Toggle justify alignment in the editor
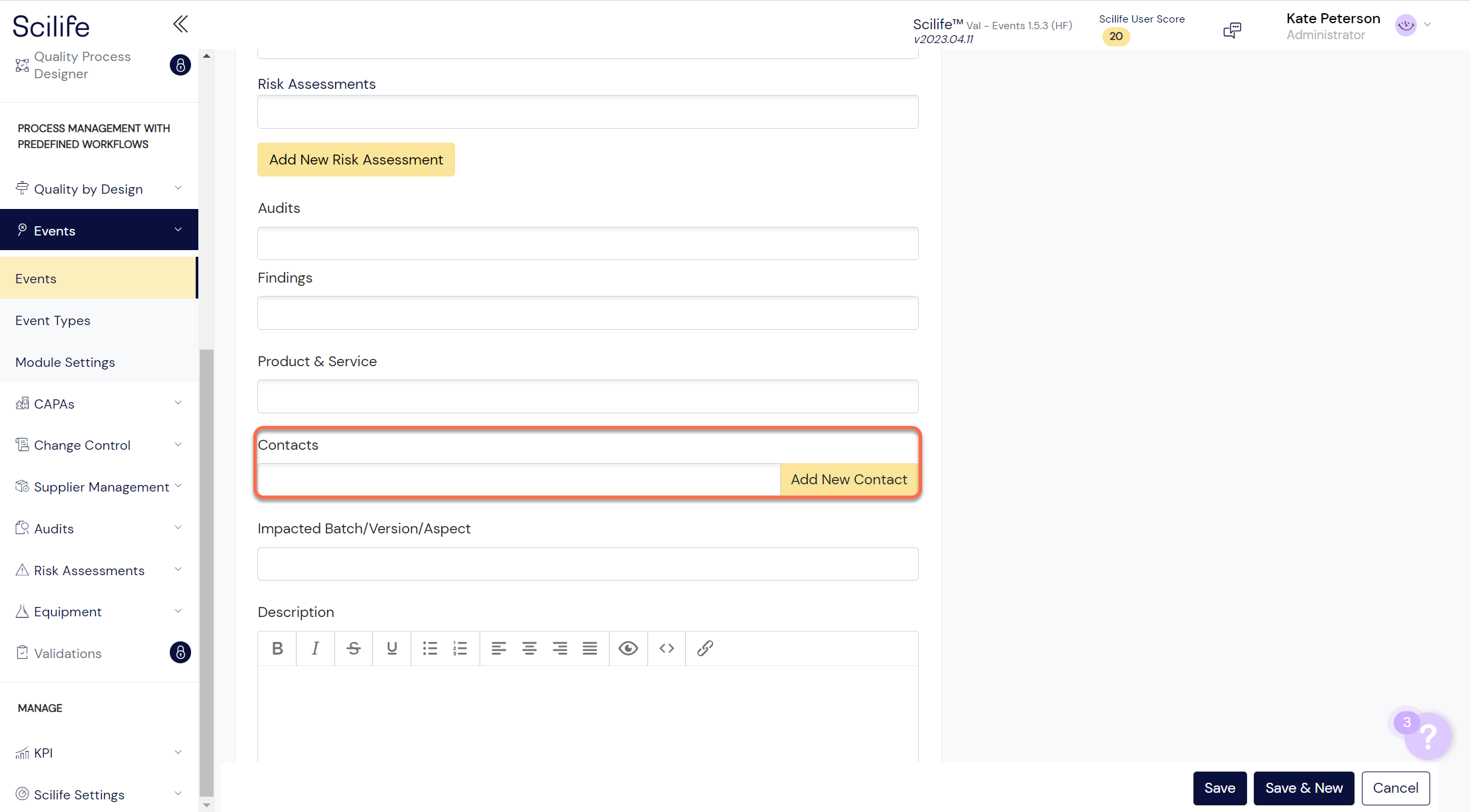 pos(590,648)
